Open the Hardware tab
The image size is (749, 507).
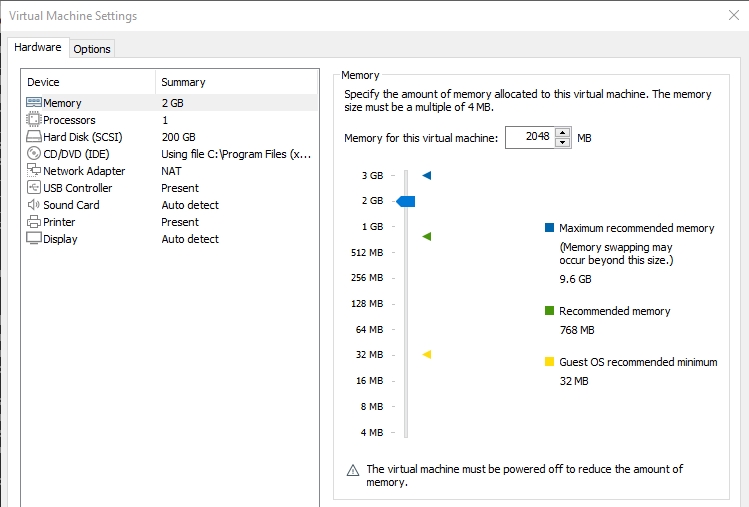click(x=38, y=48)
